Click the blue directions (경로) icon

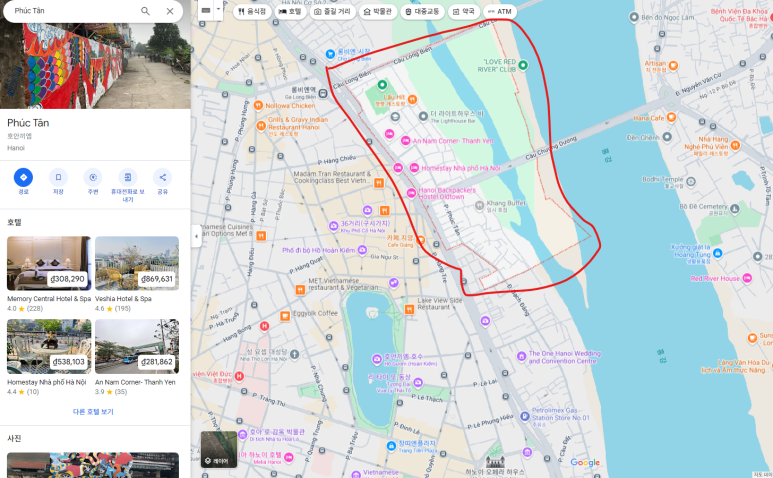coord(23,178)
